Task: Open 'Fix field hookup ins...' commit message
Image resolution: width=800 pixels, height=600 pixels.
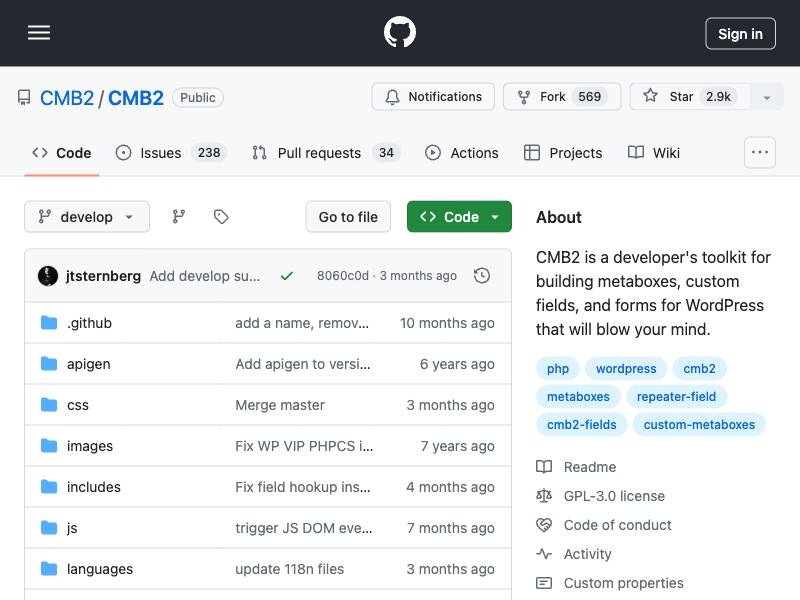Action: [303, 487]
